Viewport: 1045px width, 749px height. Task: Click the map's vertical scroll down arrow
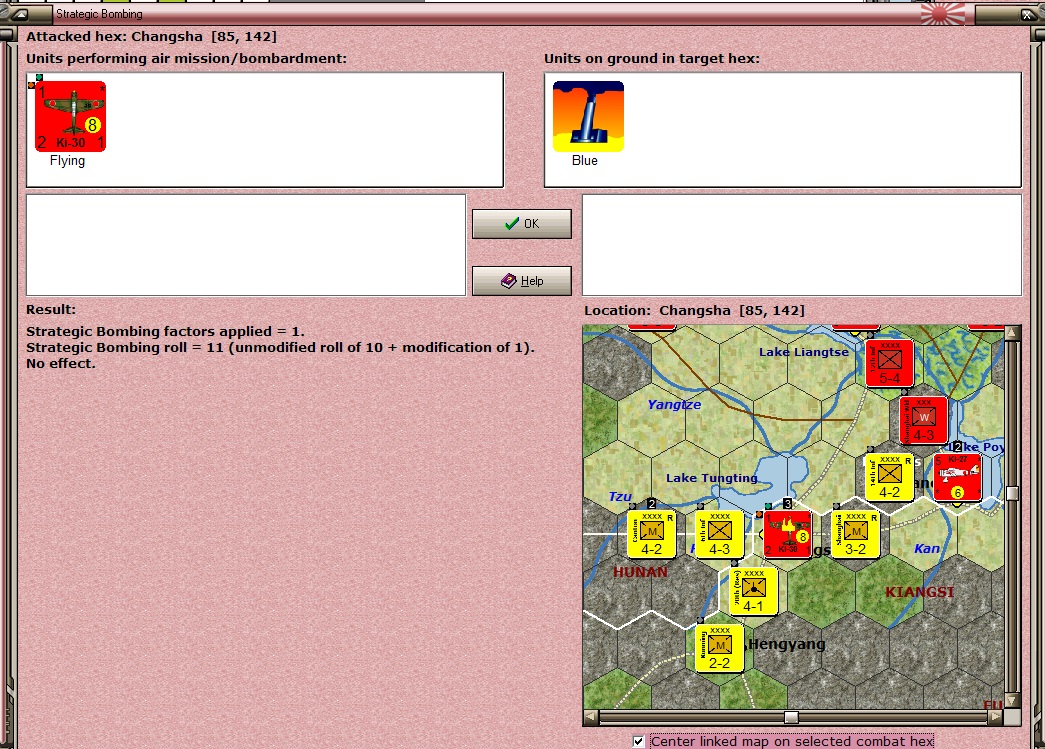coord(1013,701)
